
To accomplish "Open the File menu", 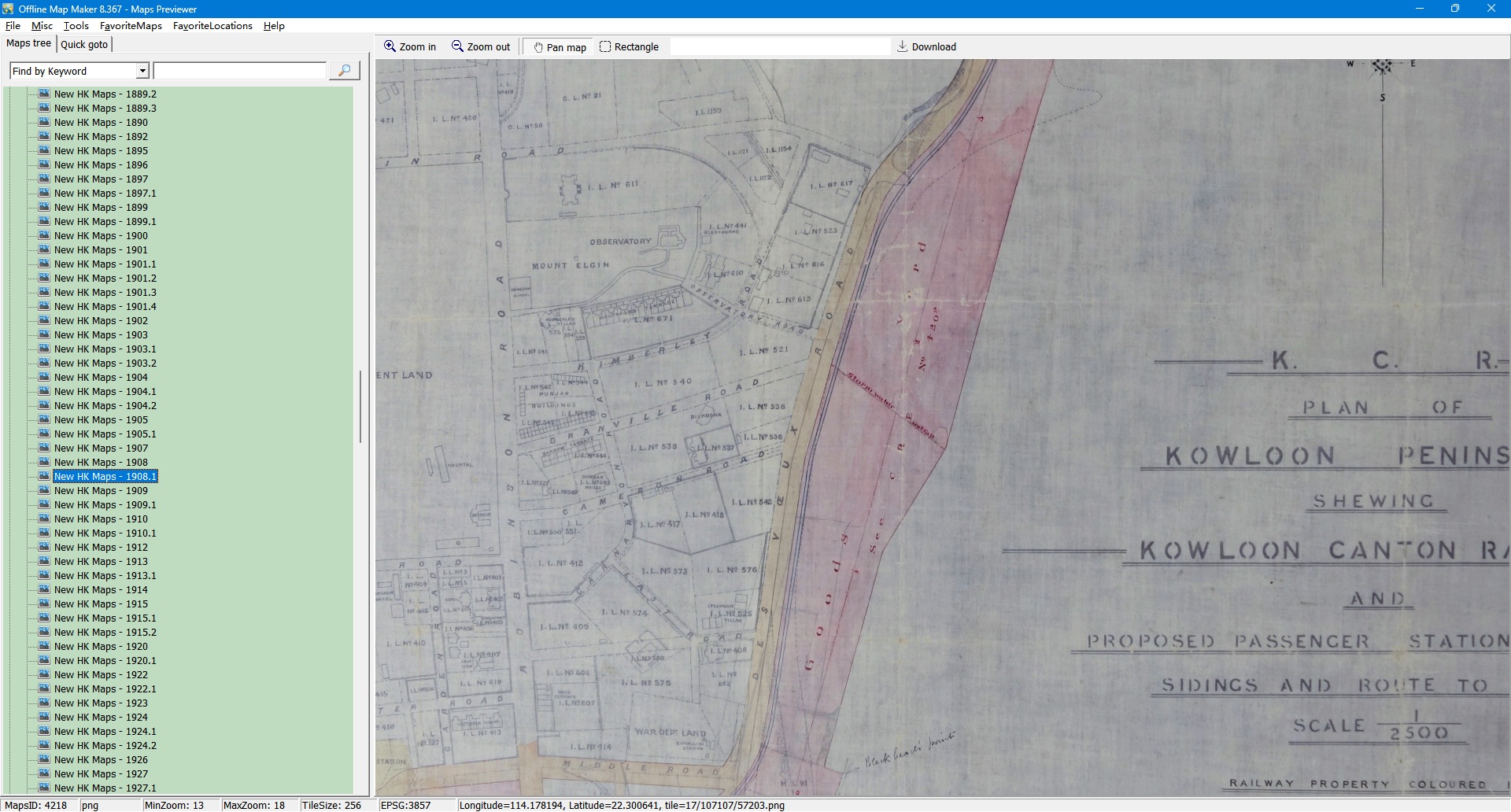I will 13,26.
